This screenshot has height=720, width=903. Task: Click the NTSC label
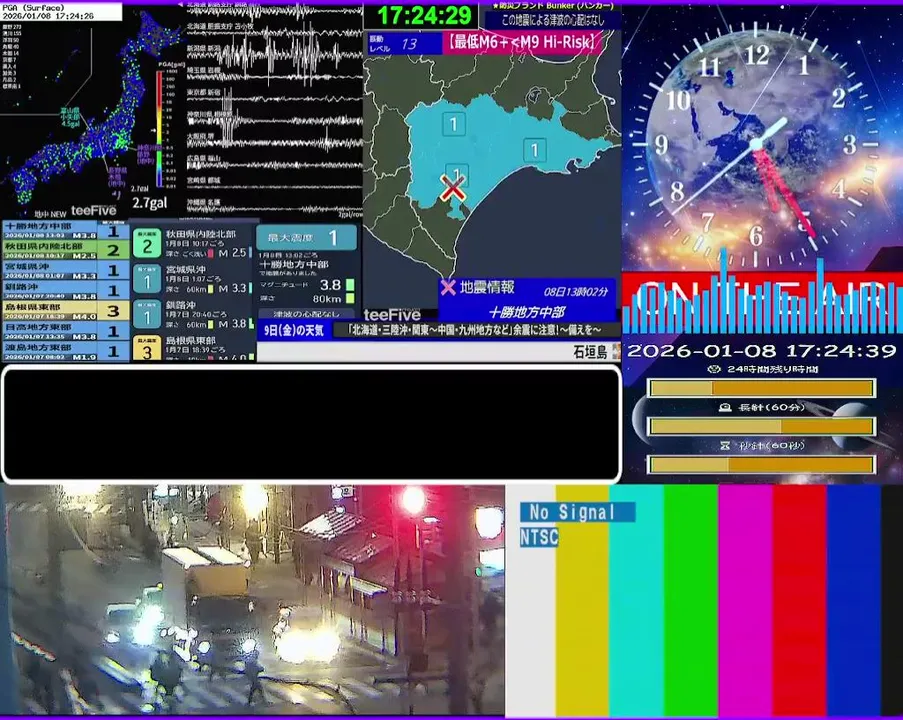539,537
